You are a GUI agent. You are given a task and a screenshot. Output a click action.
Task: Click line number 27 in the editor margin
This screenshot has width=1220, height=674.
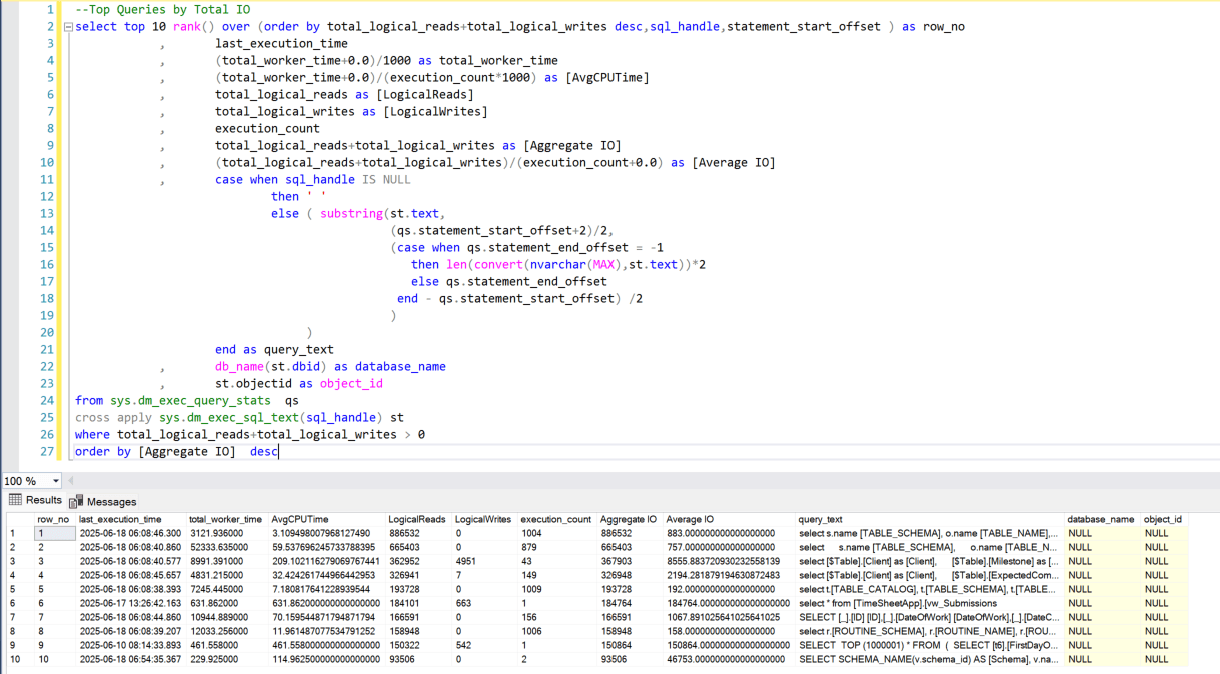pyautogui.click(x=47, y=451)
